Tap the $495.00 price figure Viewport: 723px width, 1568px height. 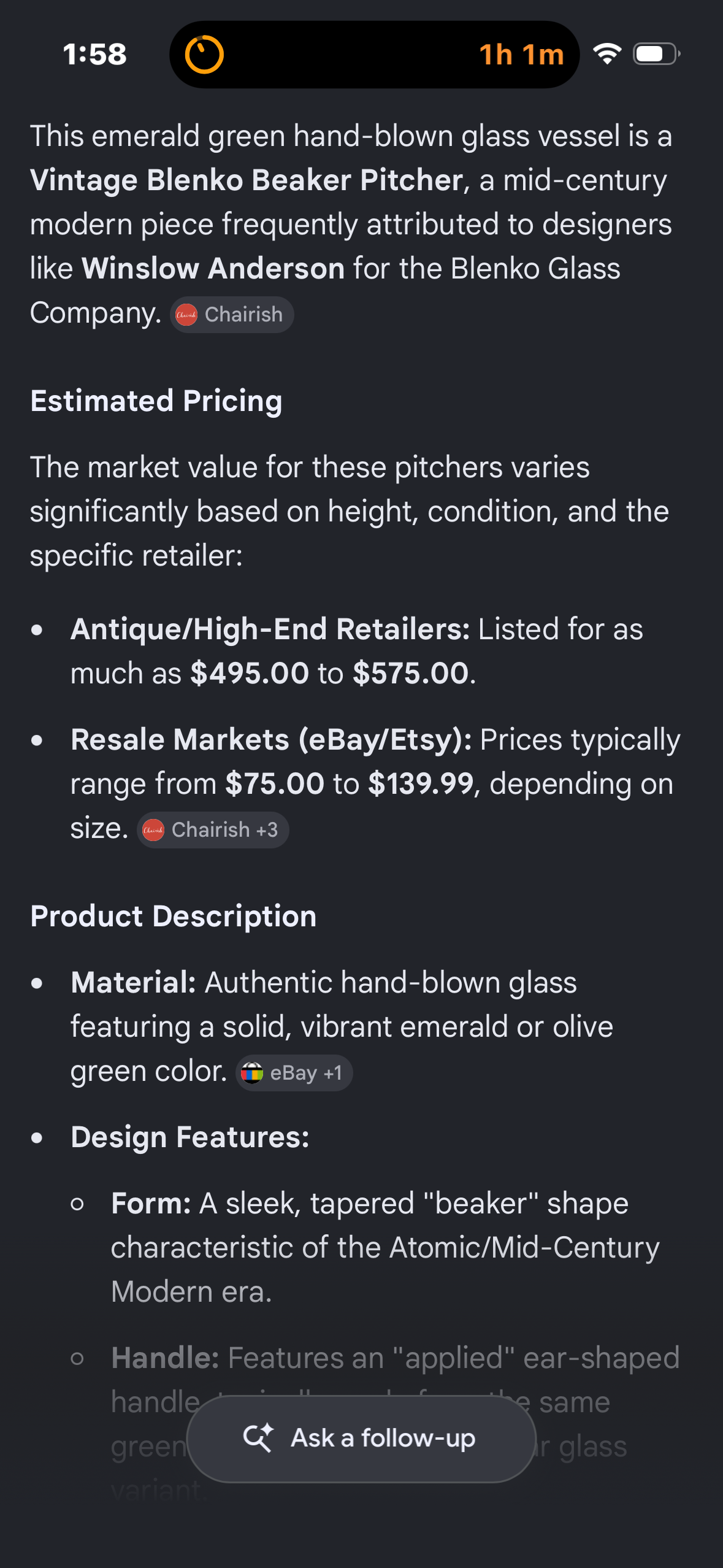coord(250,674)
